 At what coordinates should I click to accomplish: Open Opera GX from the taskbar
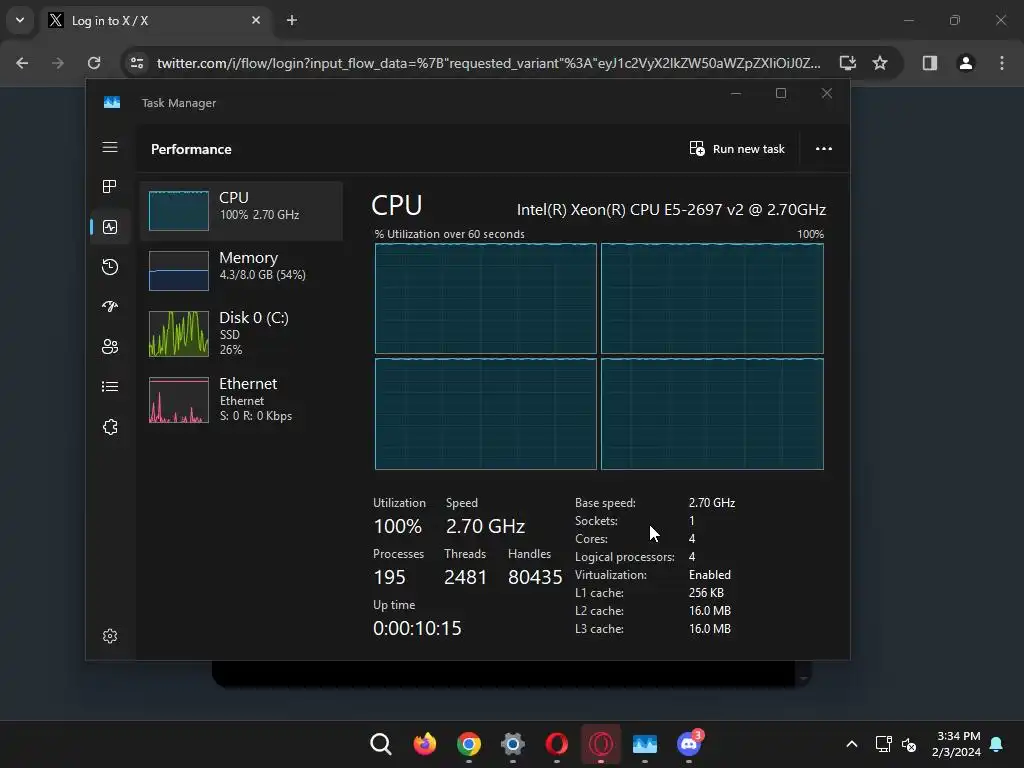[601, 744]
